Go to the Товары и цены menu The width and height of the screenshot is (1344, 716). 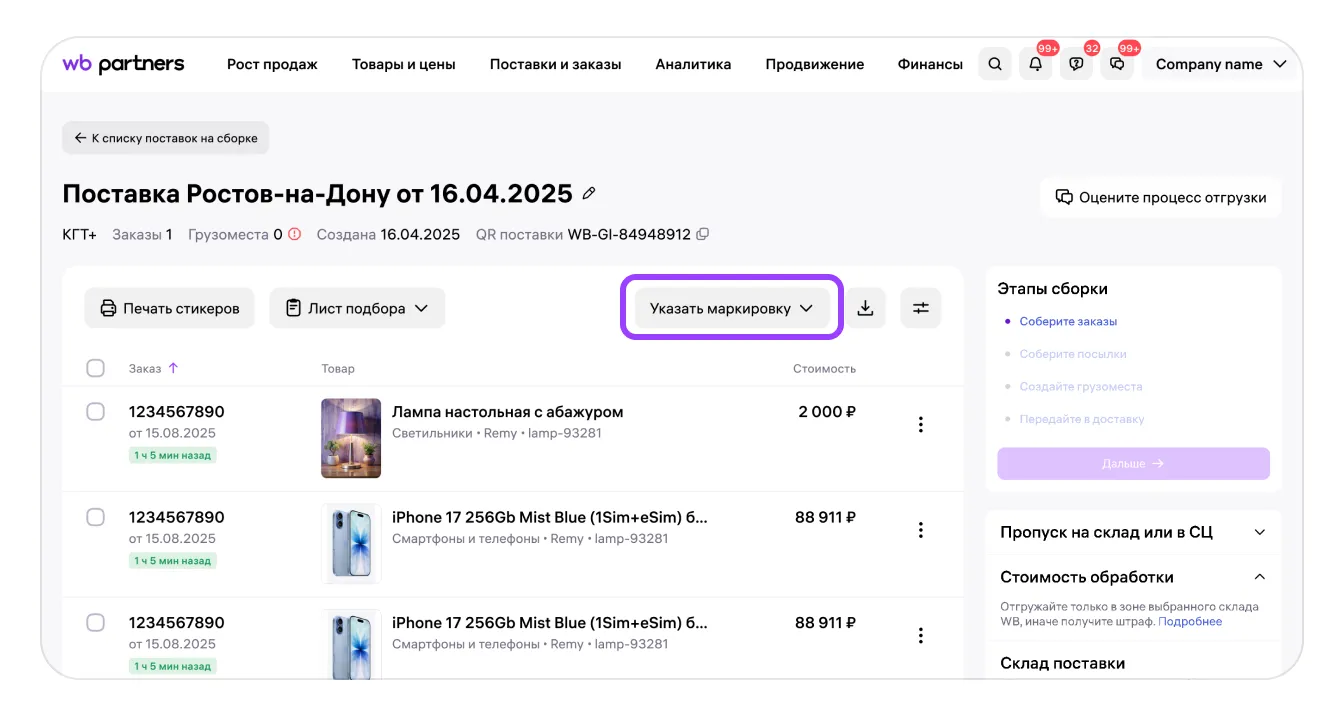(x=403, y=64)
